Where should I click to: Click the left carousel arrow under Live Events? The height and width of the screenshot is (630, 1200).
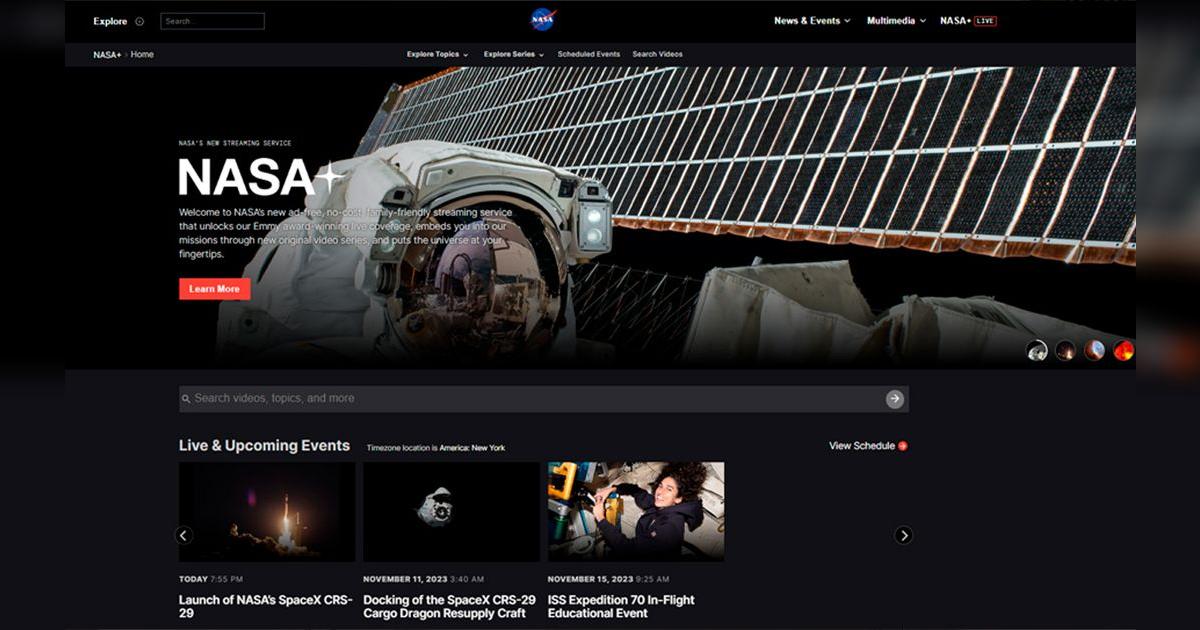coord(183,535)
